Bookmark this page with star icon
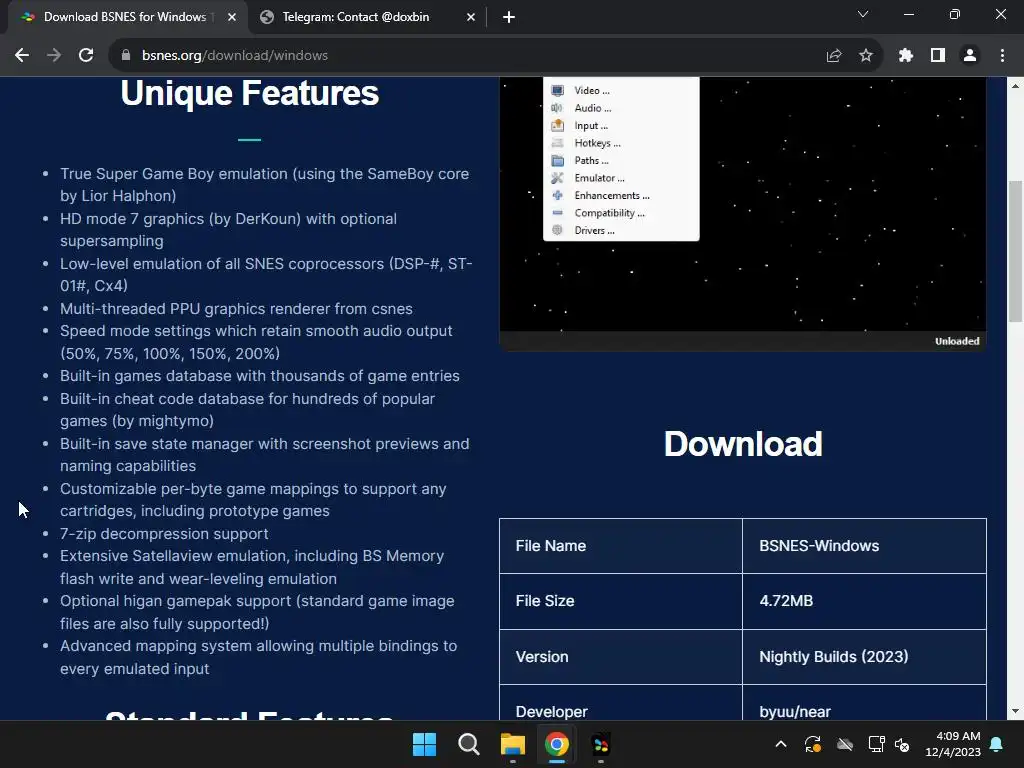The height and width of the screenshot is (768, 1024). (866, 56)
